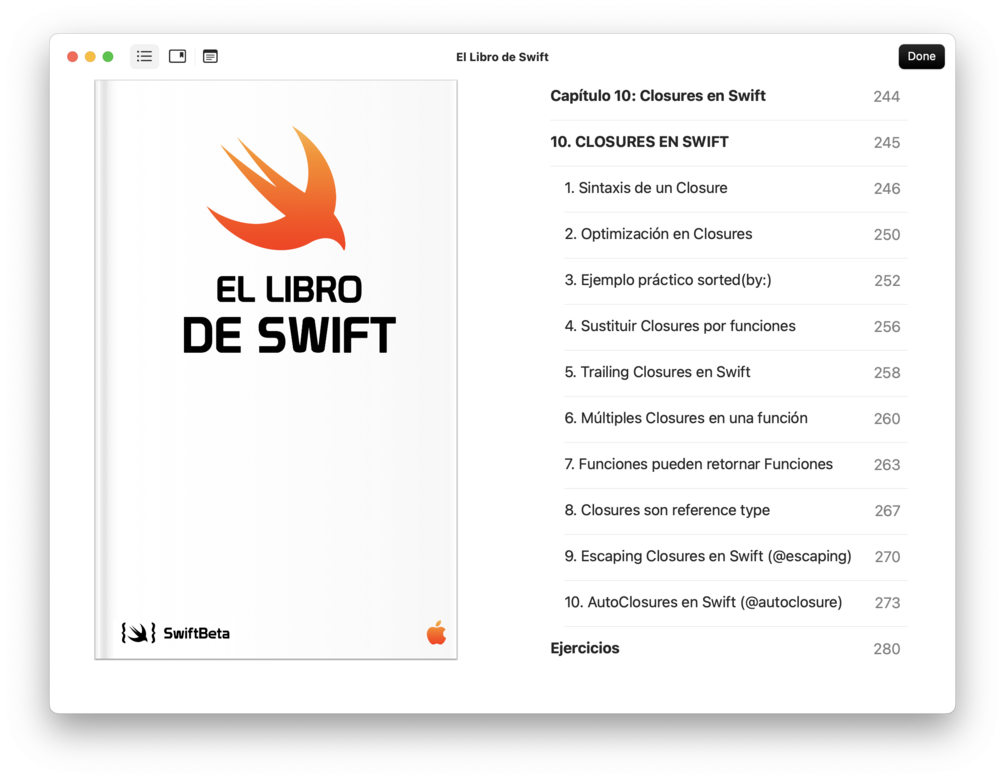Click page number 256
Screen dimensions: 1005x779
click(x=886, y=328)
